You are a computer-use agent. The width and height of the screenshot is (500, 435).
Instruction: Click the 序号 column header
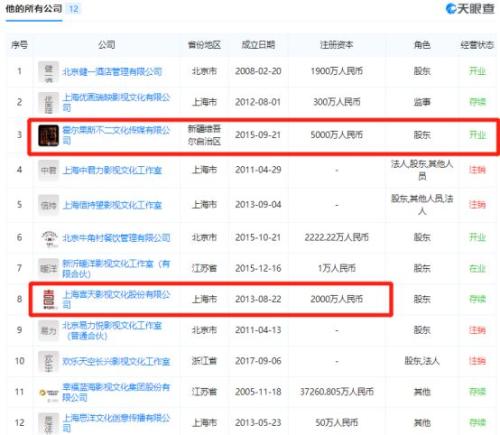tap(19, 45)
